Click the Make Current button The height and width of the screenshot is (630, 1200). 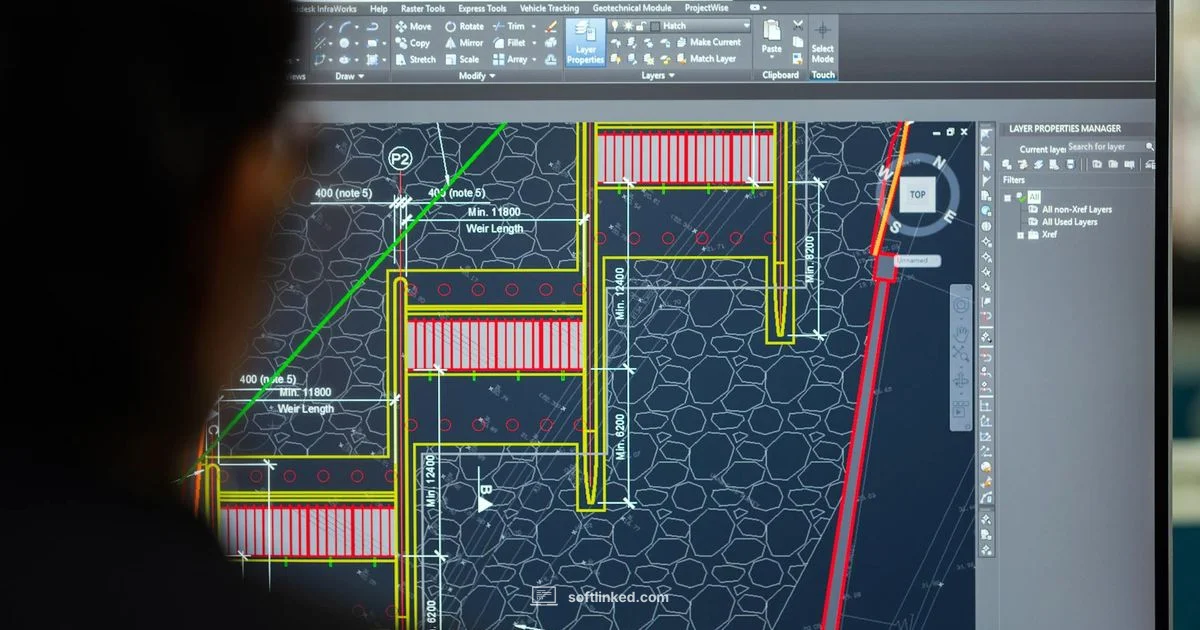[x=714, y=42]
